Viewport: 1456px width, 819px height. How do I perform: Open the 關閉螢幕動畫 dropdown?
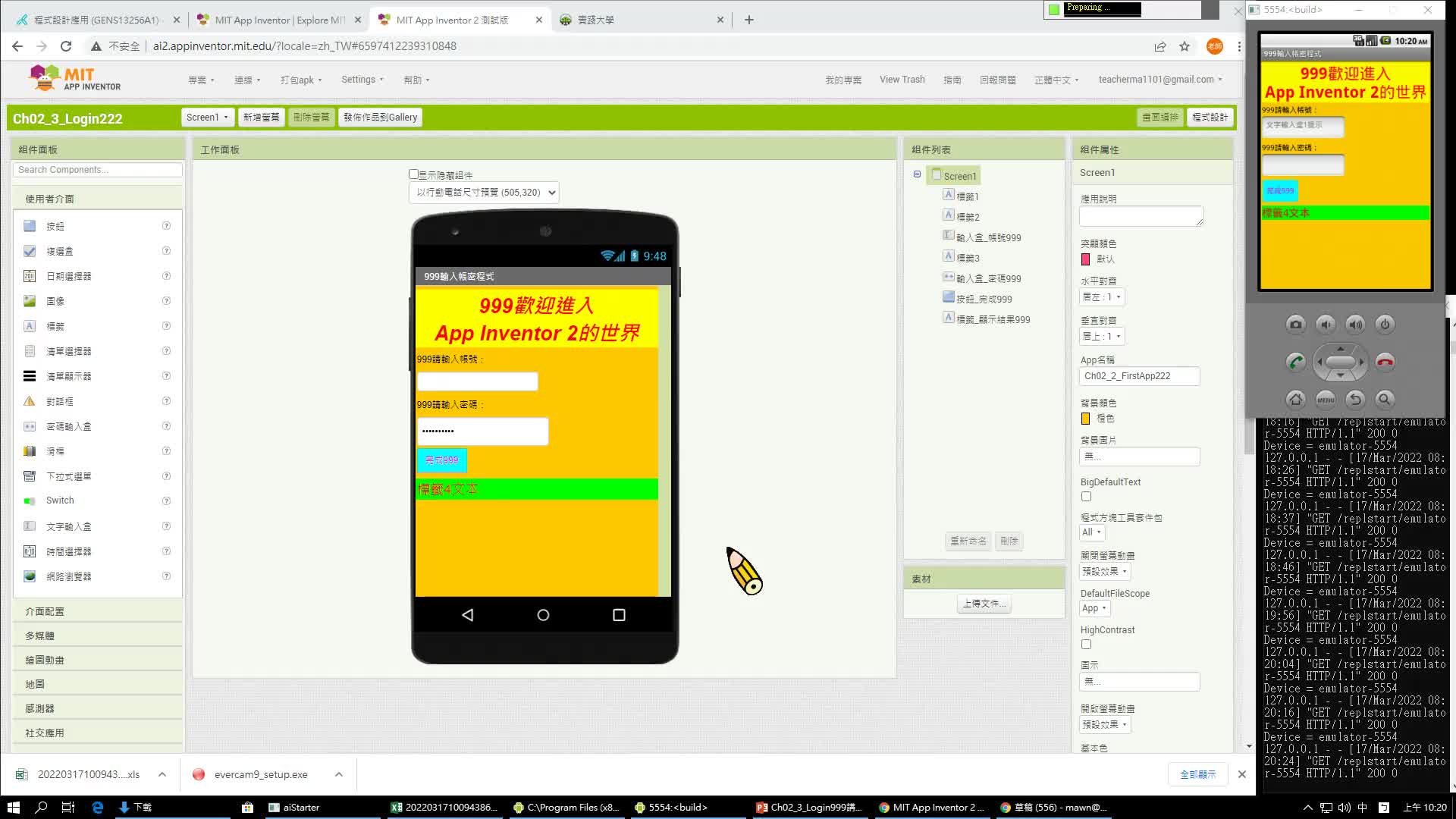click(1106, 572)
